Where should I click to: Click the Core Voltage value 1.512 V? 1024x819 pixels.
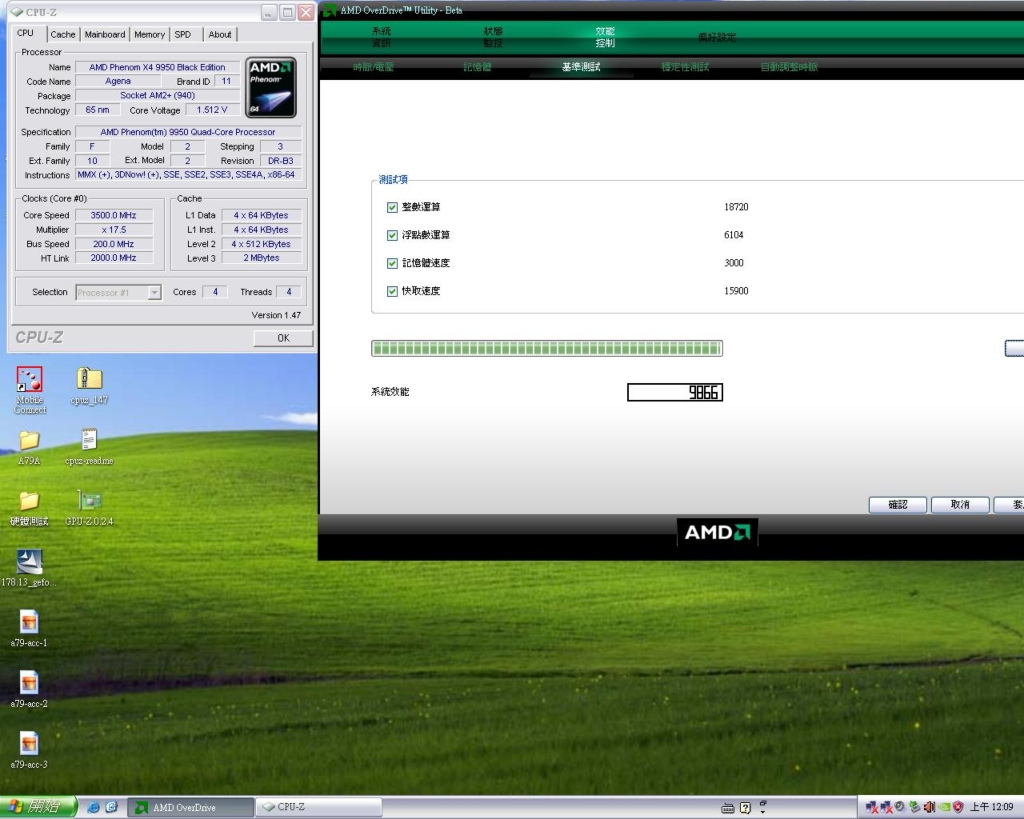pyautogui.click(x=212, y=110)
